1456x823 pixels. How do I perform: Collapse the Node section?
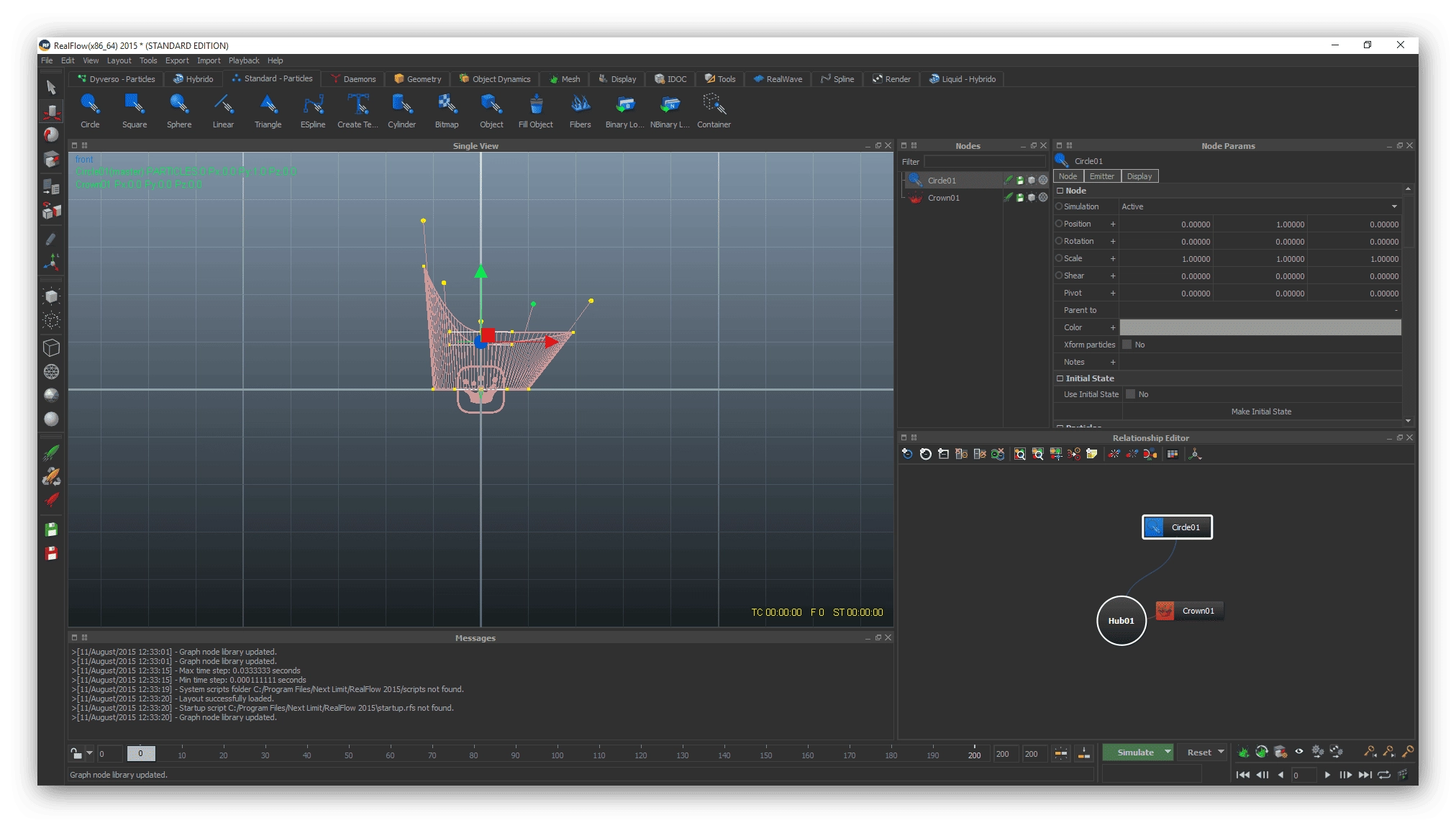(x=1060, y=191)
